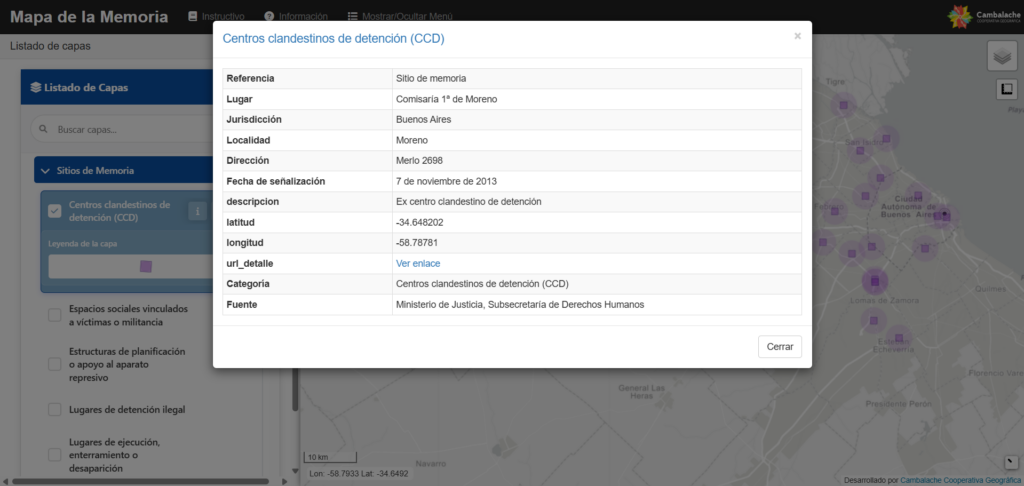Screen dimensions: 1024x486
Task: Collapse the Sitios de Memoria group
Action: (46, 171)
